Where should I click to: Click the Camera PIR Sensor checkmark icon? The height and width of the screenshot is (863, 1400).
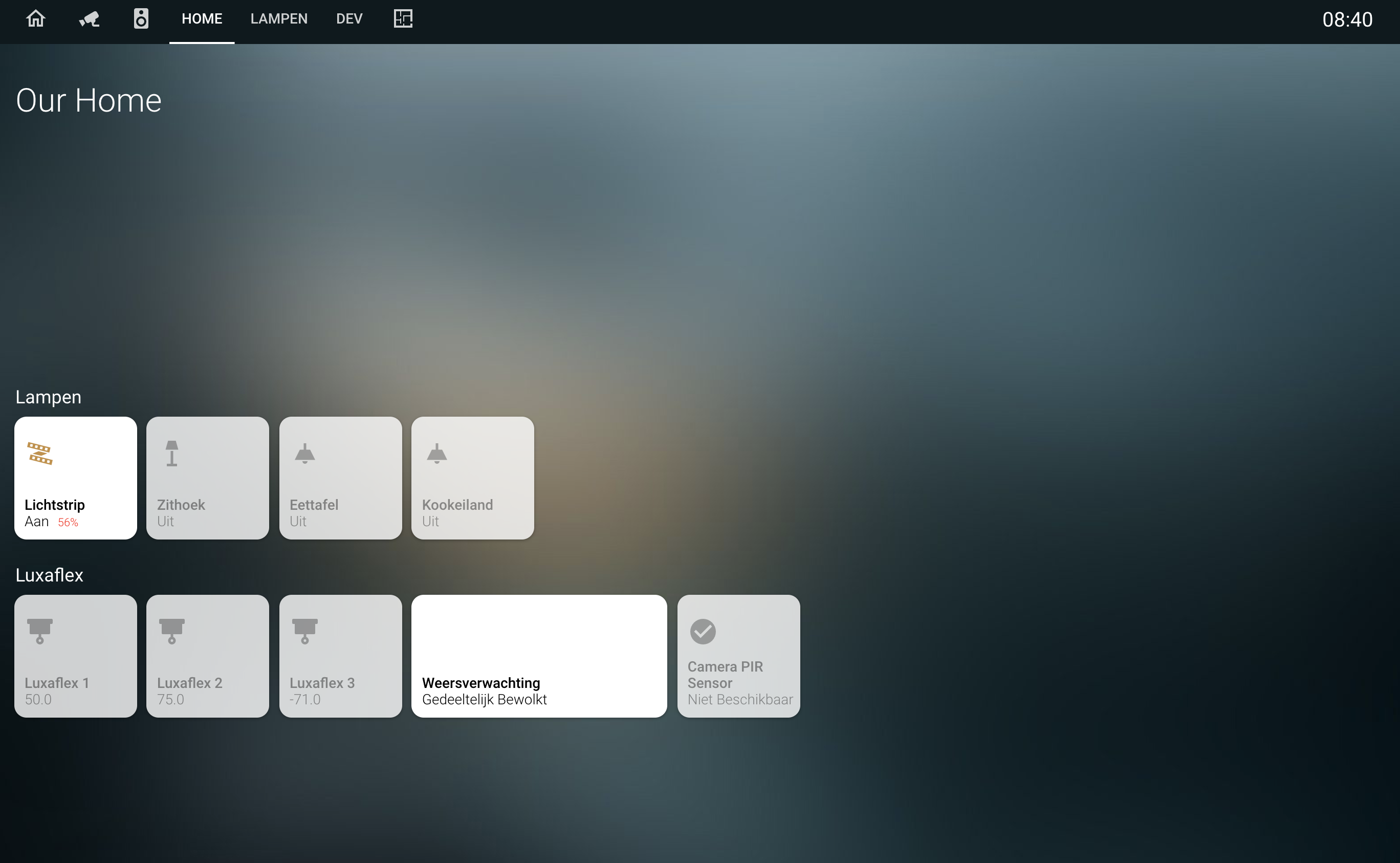[x=702, y=631]
